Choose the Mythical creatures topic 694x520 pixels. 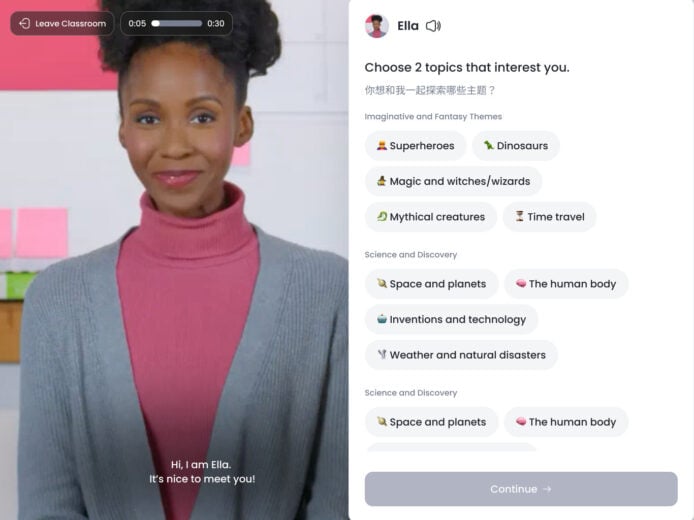point(431,217)
